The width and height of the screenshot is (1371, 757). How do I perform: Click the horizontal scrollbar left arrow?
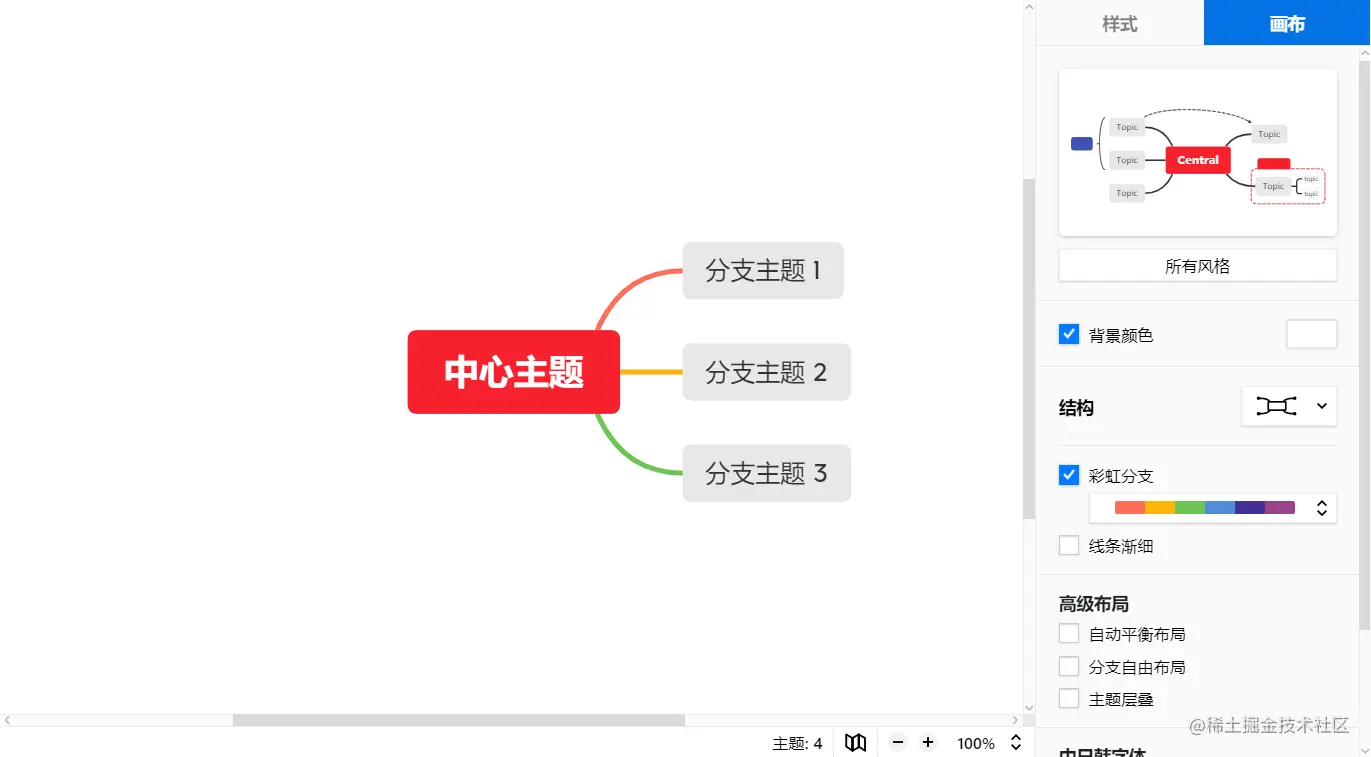7,720
